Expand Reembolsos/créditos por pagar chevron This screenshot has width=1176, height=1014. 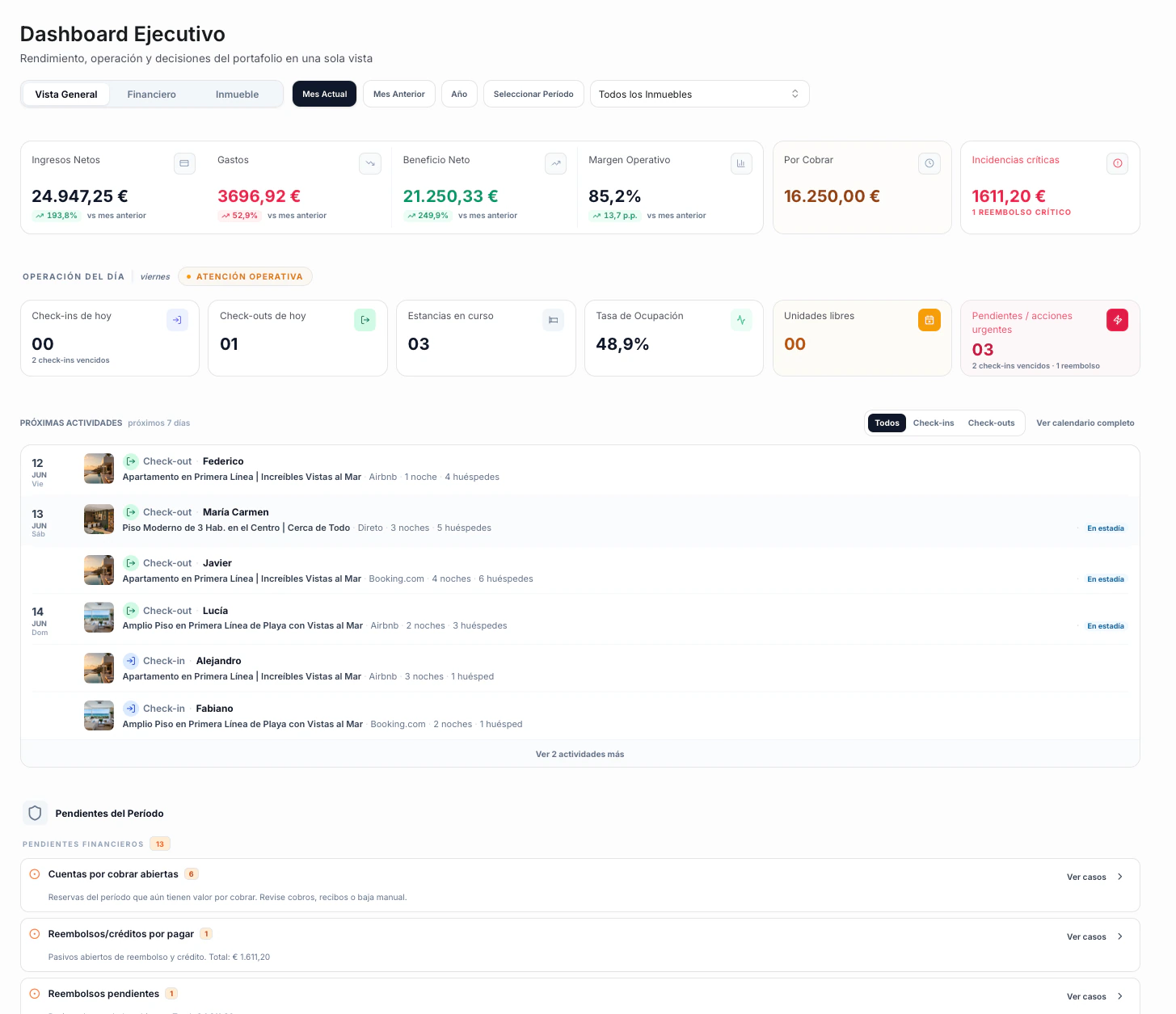[1120, 936]
